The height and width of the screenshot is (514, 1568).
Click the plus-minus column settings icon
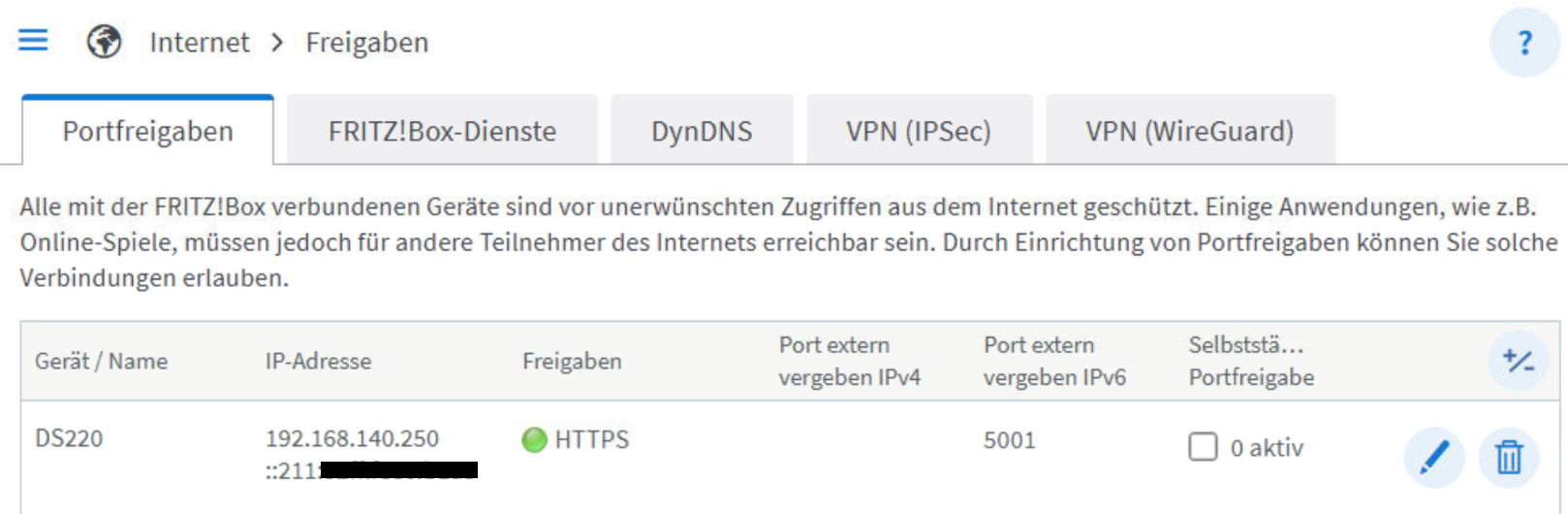[x=1518, y=361]
